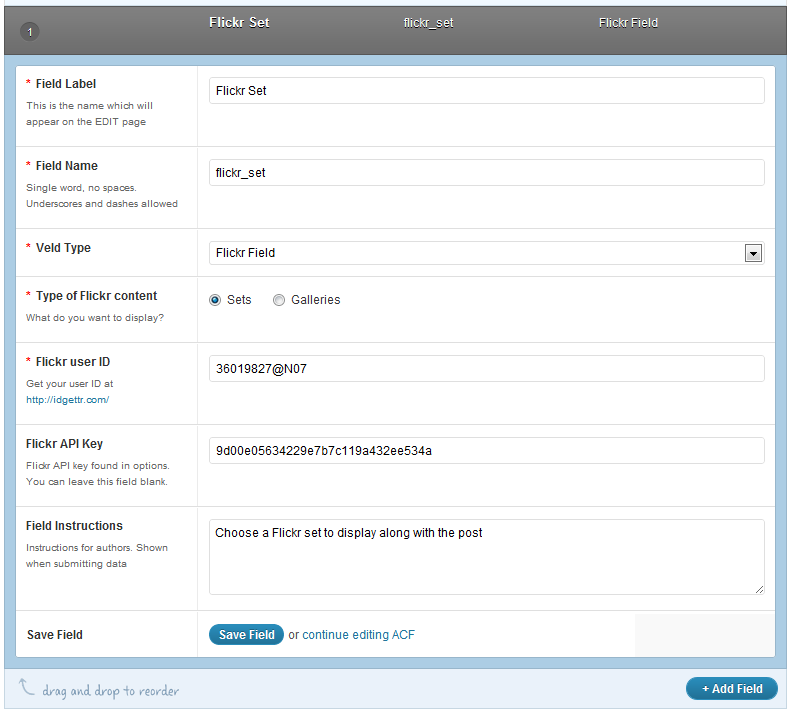Click the Veld Type label
The height and width of the screenshot is (713, 791).
[63, 248]
